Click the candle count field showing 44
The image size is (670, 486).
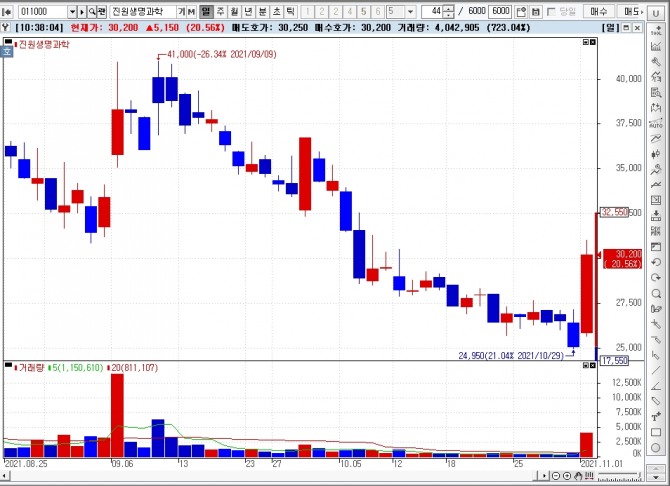pyautogui.click(x=432, y=12)
